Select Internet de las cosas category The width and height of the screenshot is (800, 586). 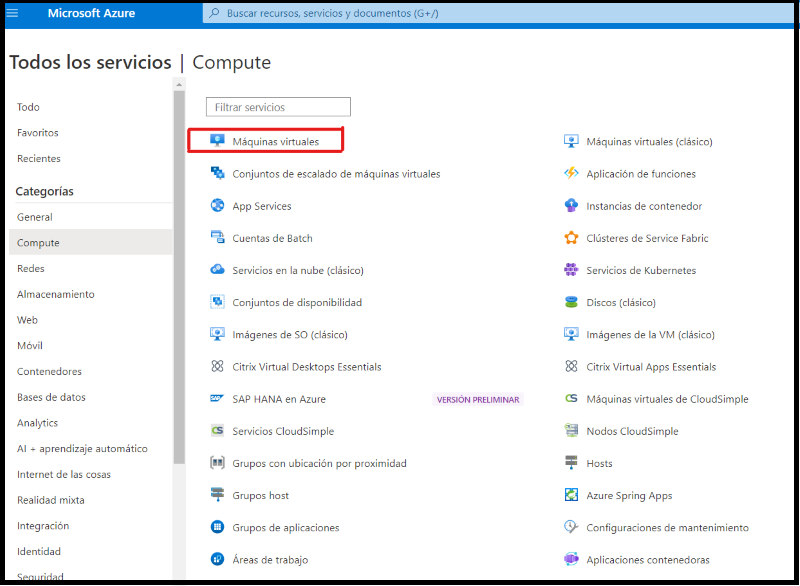64,474
